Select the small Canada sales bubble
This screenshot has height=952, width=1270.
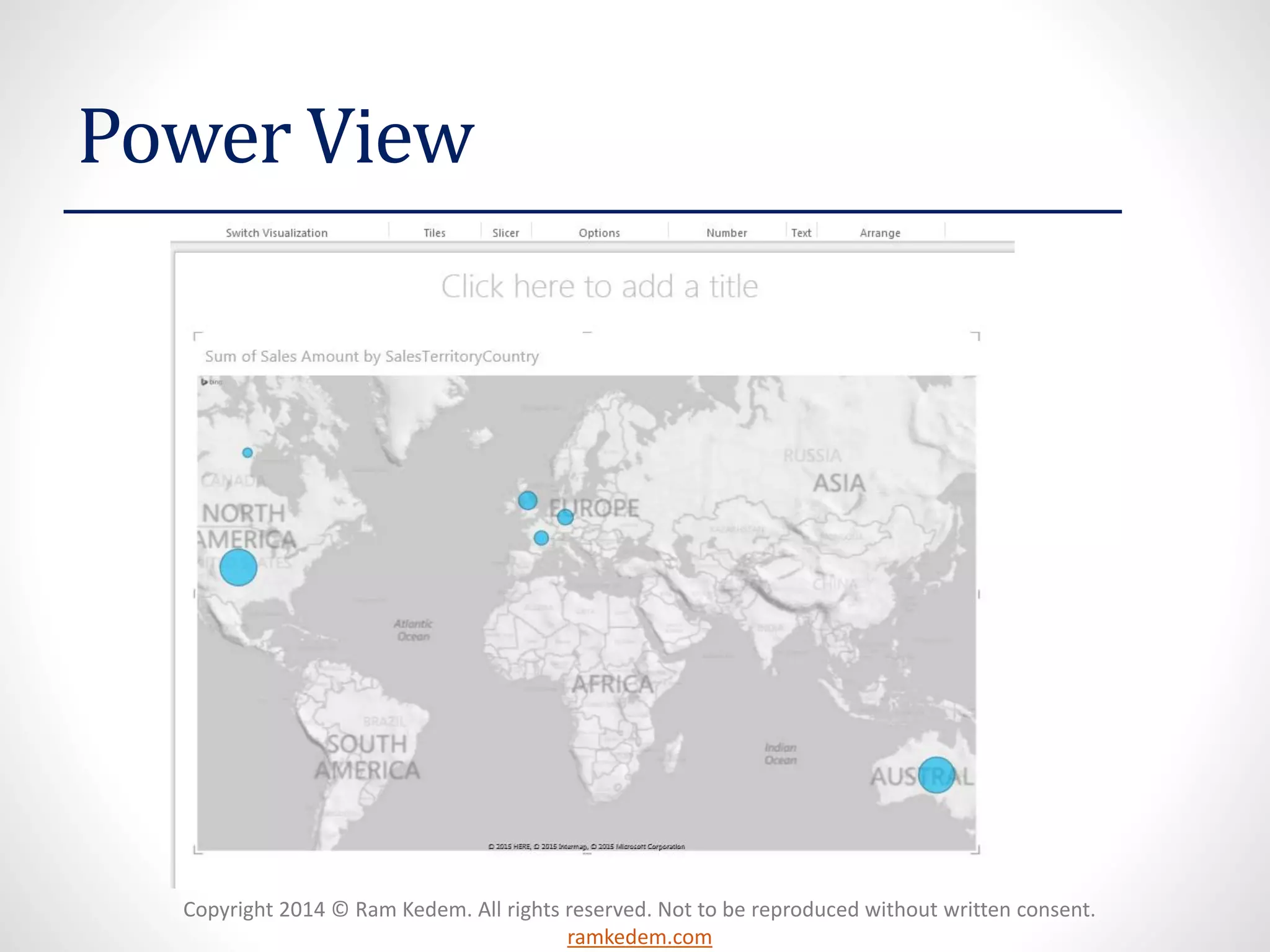[247, 453]
